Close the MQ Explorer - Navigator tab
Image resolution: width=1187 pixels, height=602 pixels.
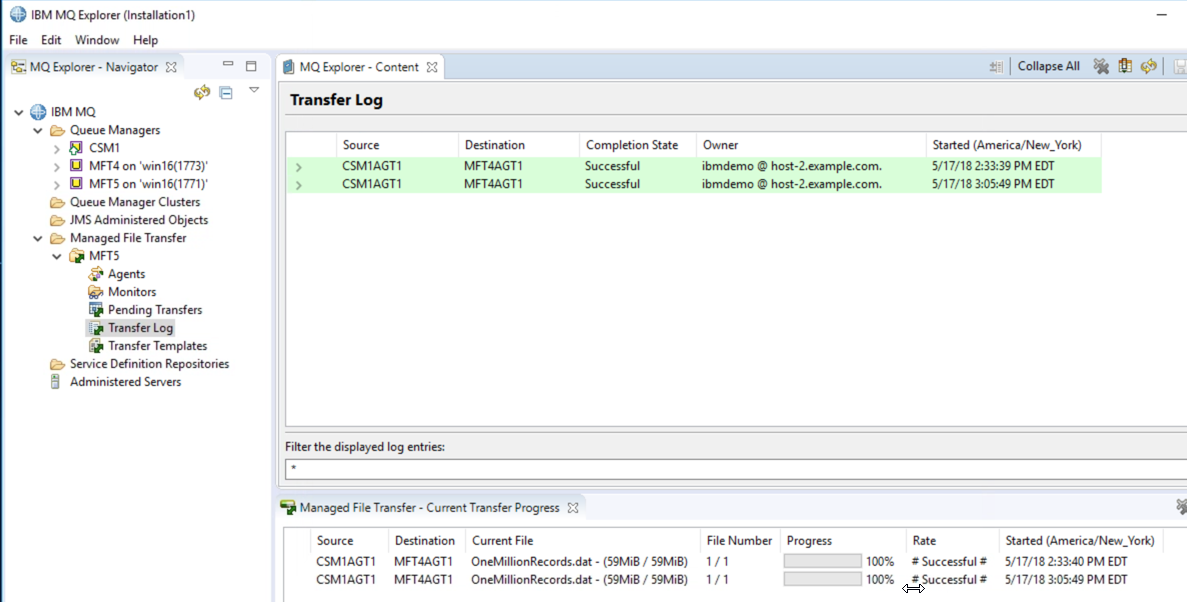(x=171, y=67)
